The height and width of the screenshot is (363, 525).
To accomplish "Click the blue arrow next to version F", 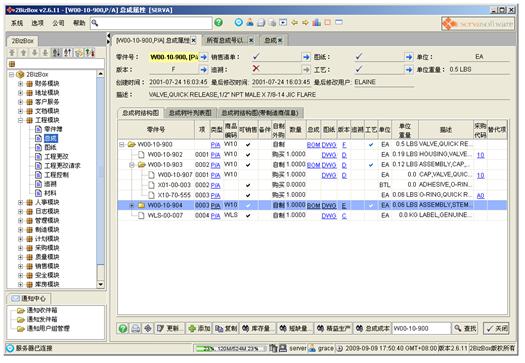I will 204,70.
